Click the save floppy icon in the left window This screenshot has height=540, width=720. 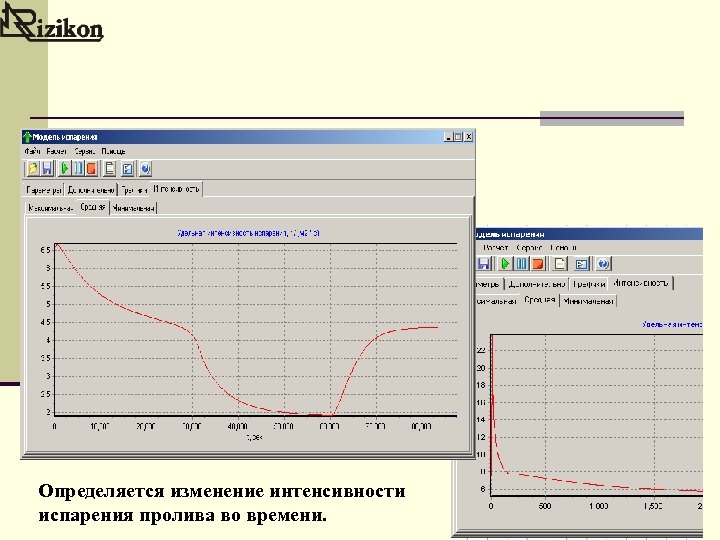coord(47,169)
